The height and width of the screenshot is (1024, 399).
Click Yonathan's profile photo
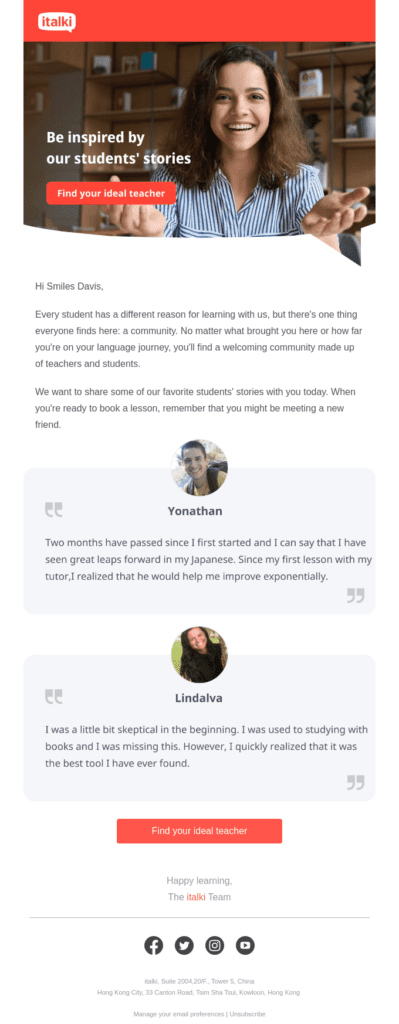pos(199,468)
